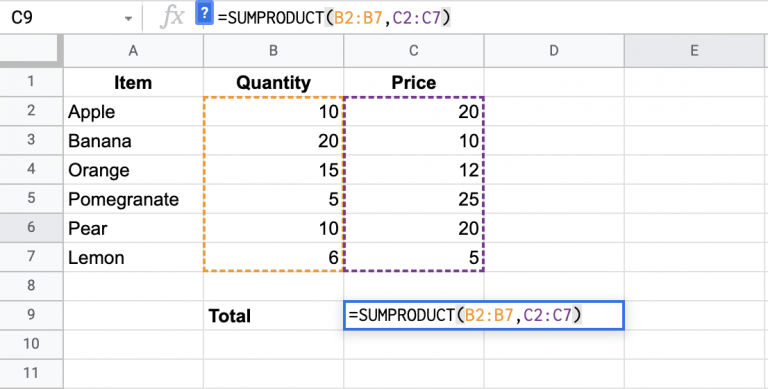Select the Pomegranate cell
The image size is (768, 389).
(x=133, y=199)
